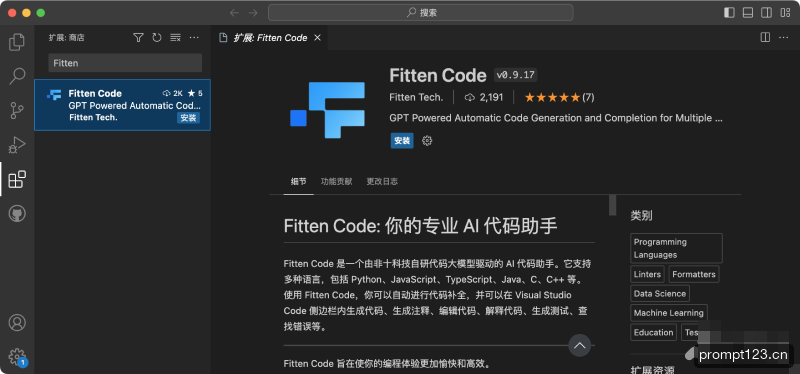
Task: Refresh the extensions list
Action: point(157,37)
